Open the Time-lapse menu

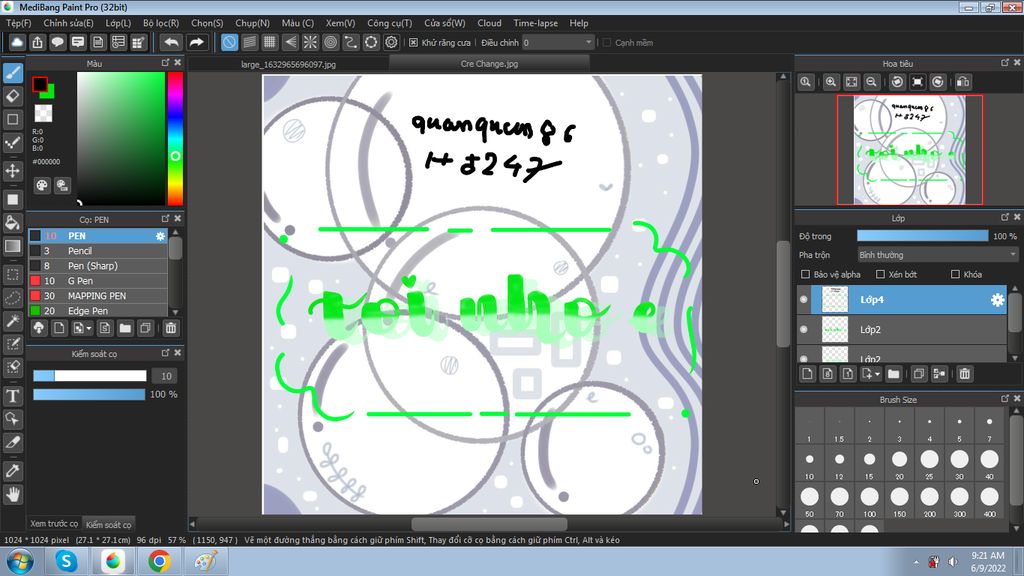point(536,23)
